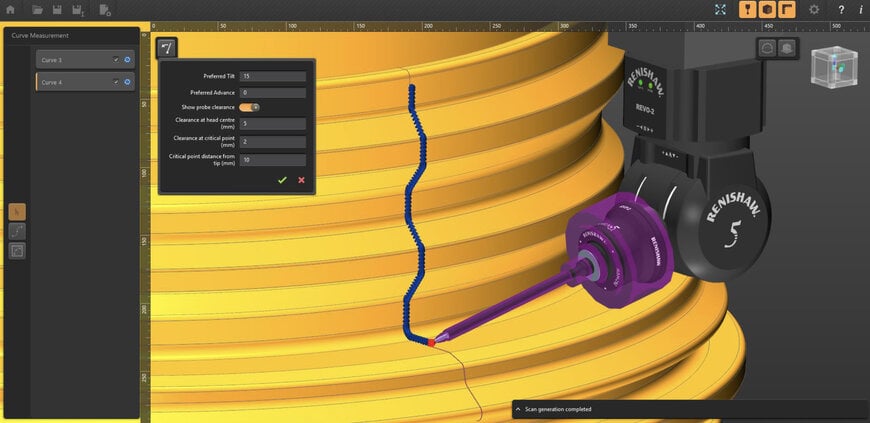This screenshot has width=870, height=423.
Task: Open settings with the gear icon
Action: 813,9
